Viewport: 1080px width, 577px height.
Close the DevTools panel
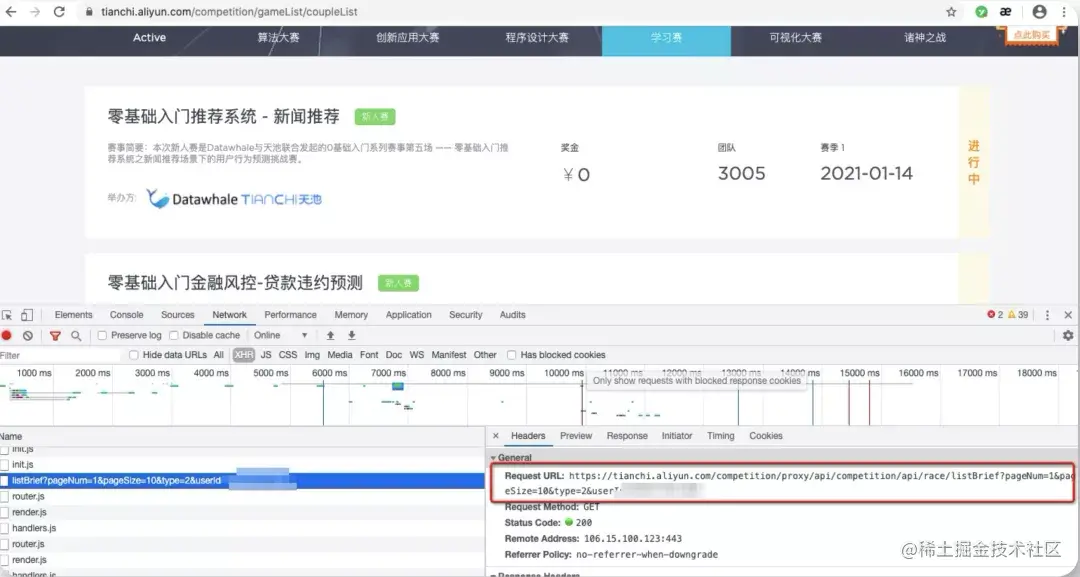pyautogui.click(x=1068, y=315)
